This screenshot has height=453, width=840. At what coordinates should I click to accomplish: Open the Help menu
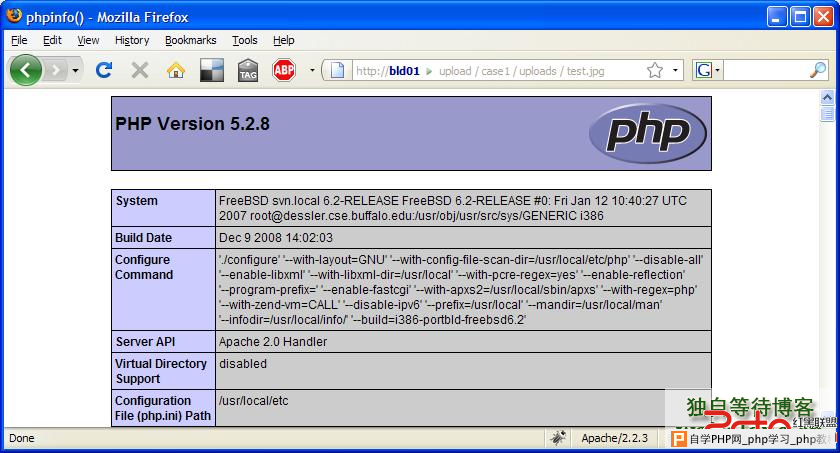[x=283, y=40]
